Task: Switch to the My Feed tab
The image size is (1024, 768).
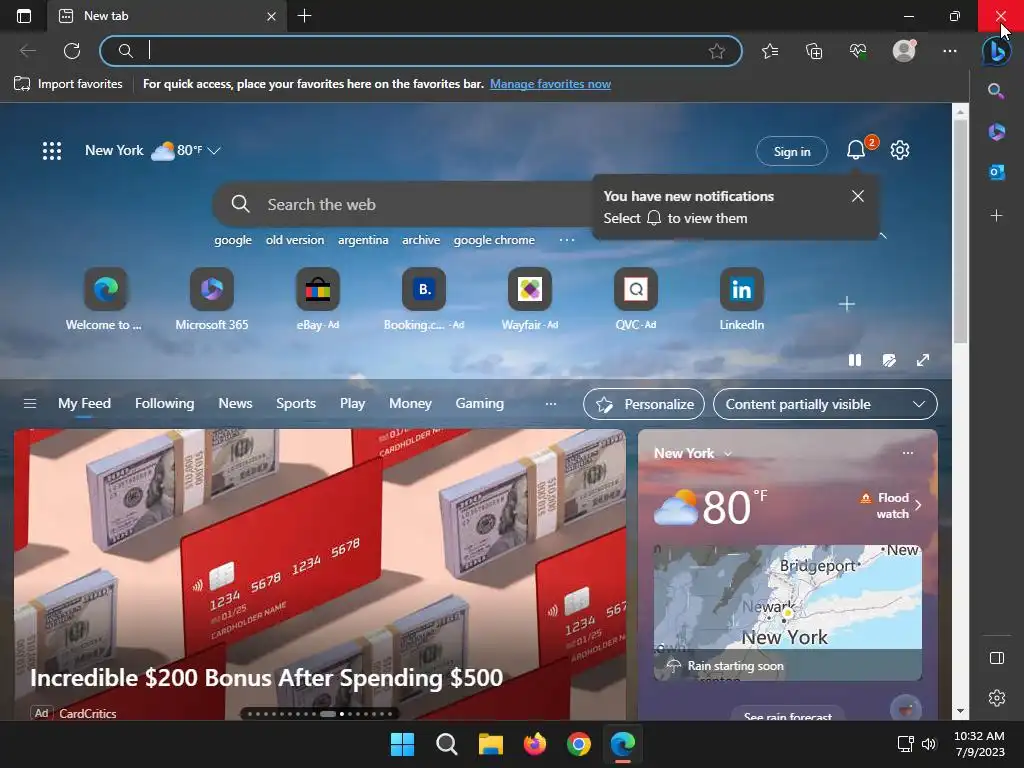Action: [x=84, y=404]
